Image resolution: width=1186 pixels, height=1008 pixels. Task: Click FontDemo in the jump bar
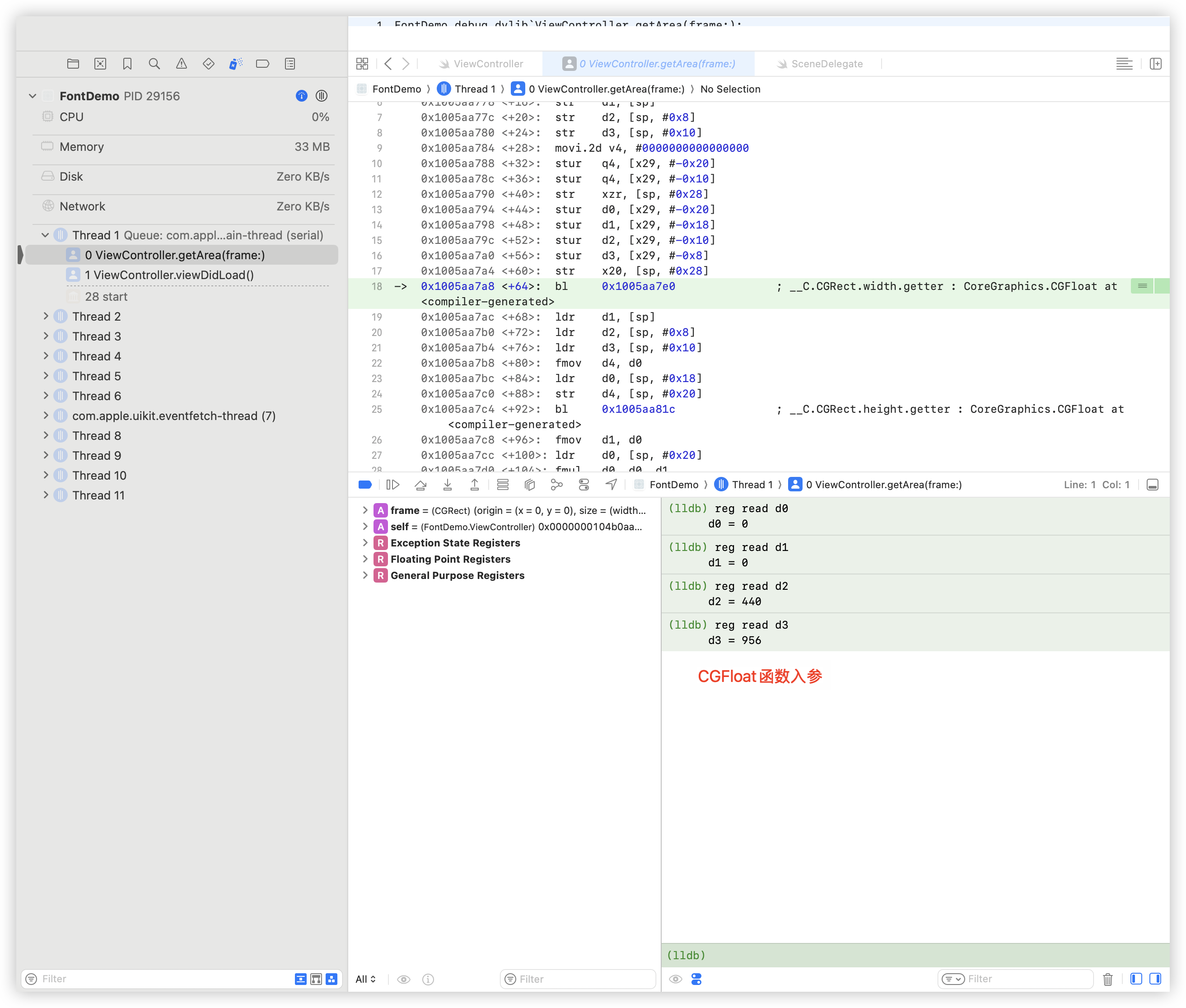396,89
